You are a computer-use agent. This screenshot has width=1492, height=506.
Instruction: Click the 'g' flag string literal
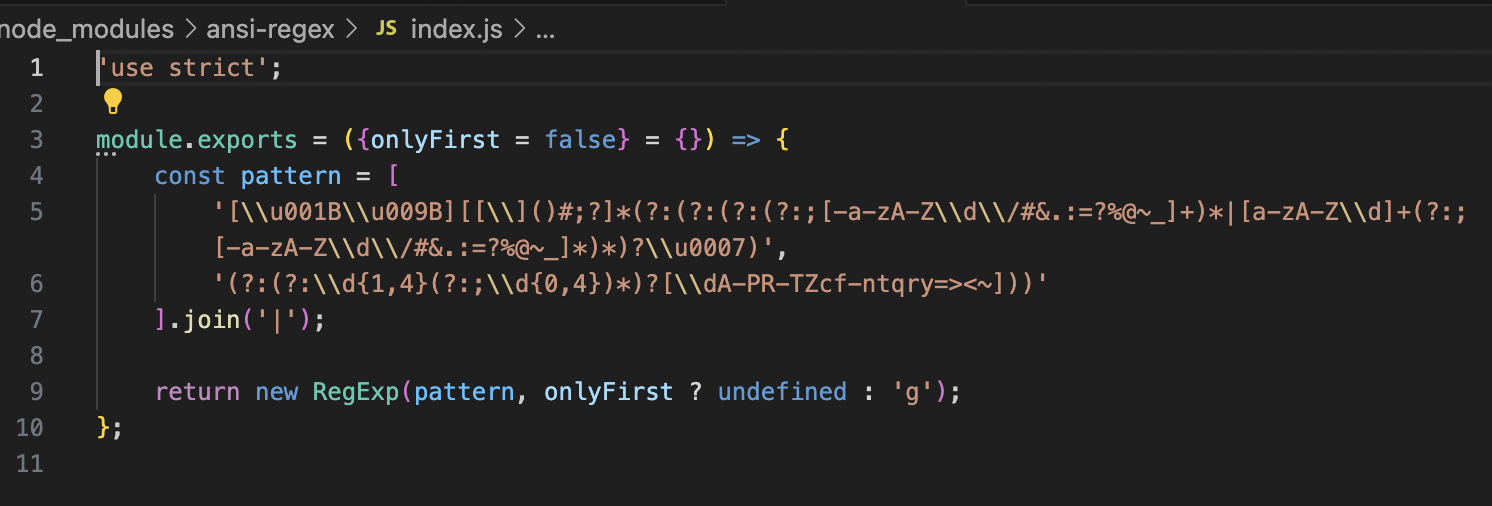912,391
